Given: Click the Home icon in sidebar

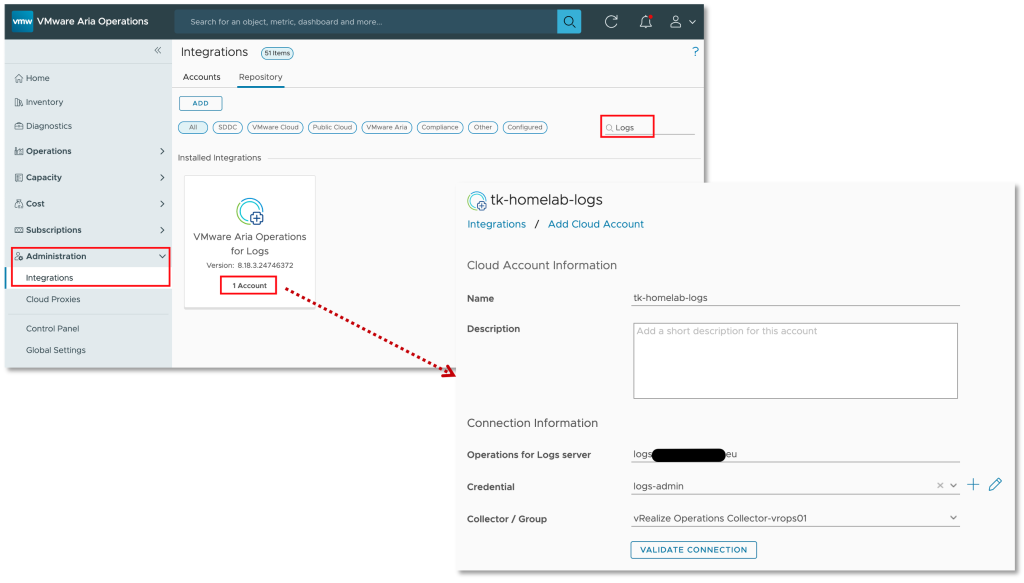Looking at the screenshot, I should coord(18,78).
